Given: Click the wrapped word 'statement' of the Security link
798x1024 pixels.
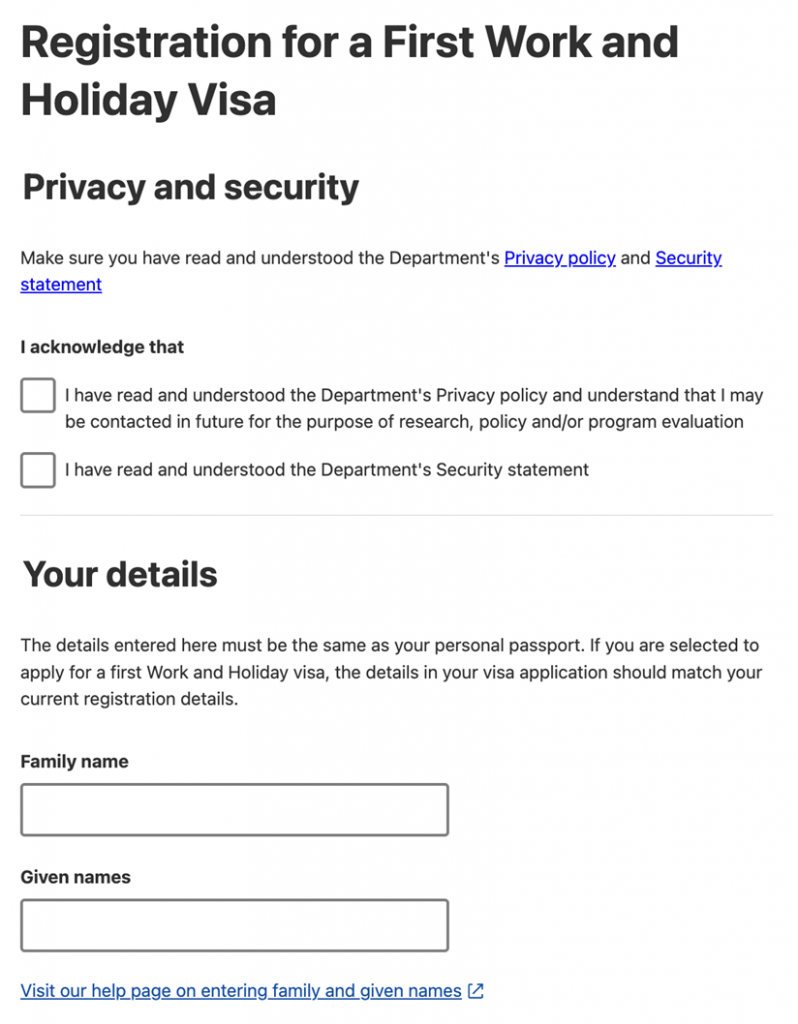Looking at the screenshot, I should tap(61, 285).
